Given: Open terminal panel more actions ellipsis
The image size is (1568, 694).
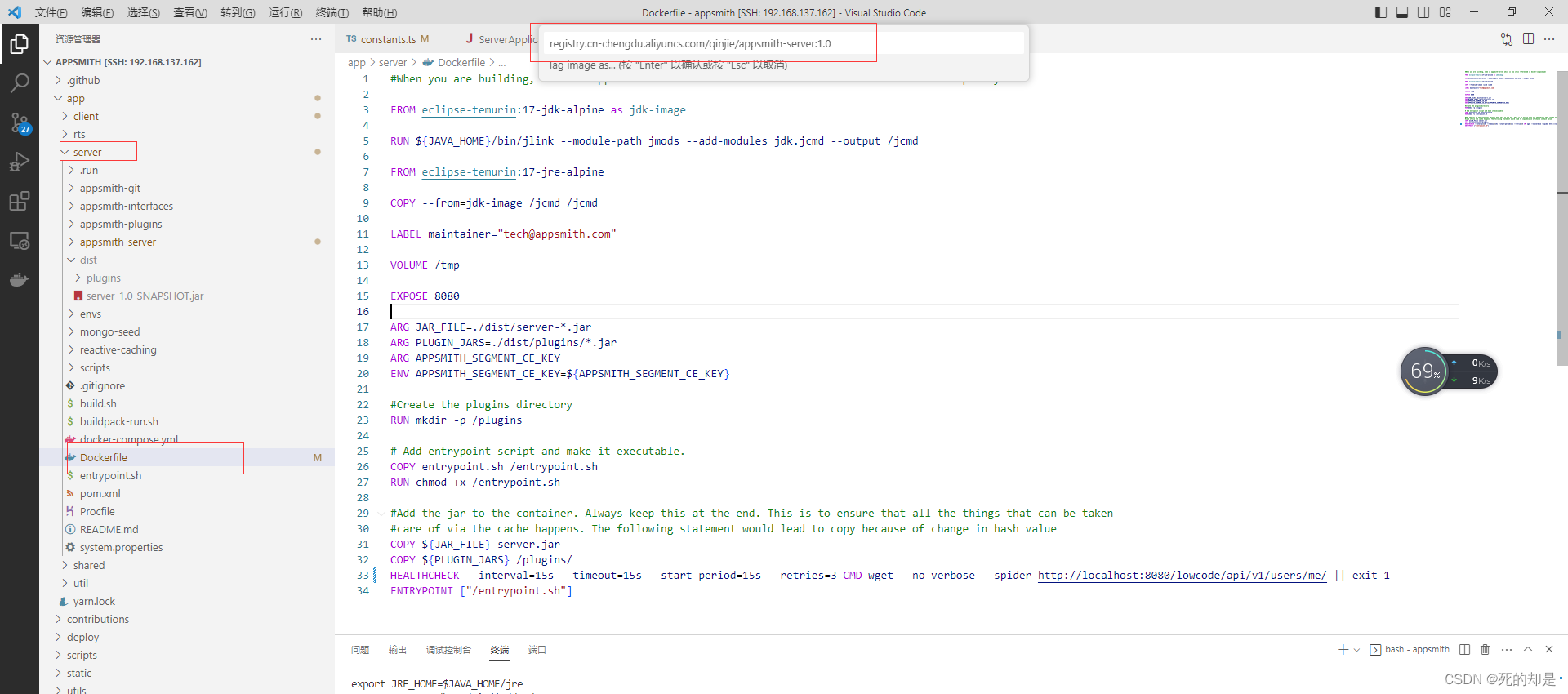Looking at the screenshot, I should [1507, 649].
